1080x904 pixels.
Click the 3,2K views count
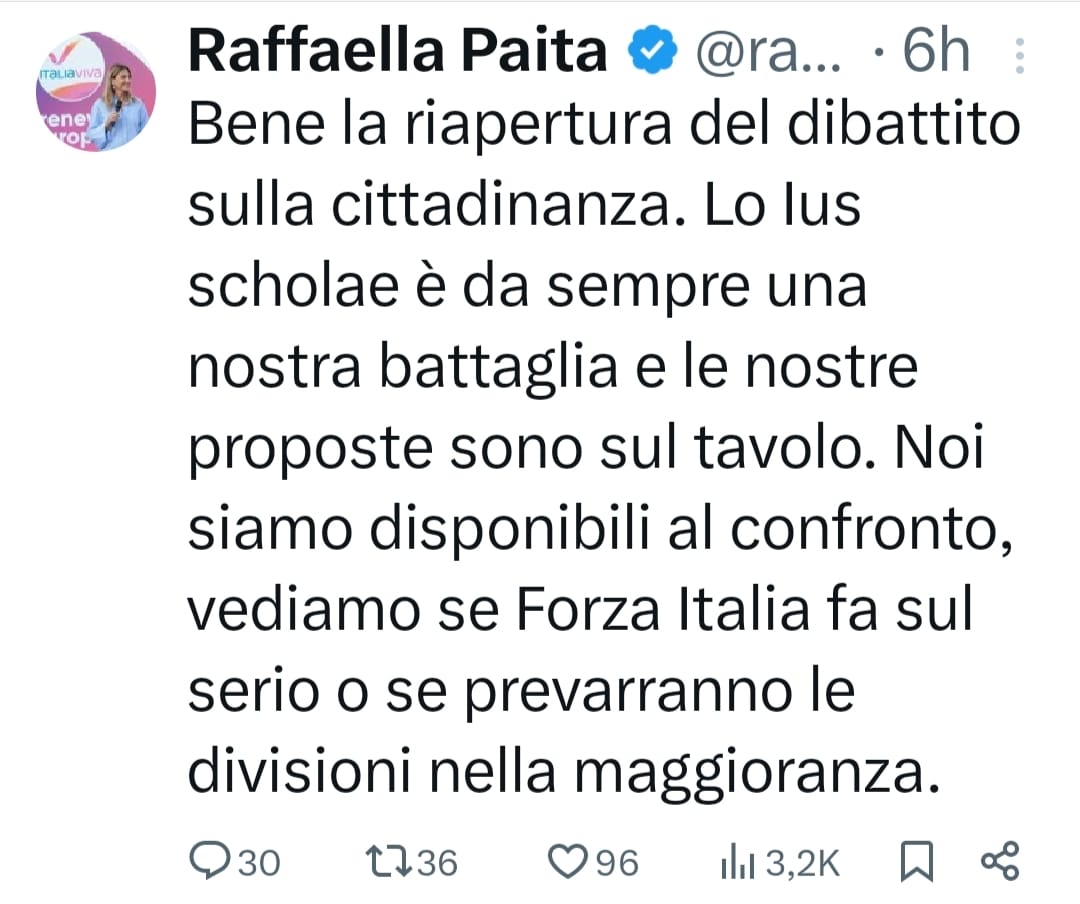point(803,862)
